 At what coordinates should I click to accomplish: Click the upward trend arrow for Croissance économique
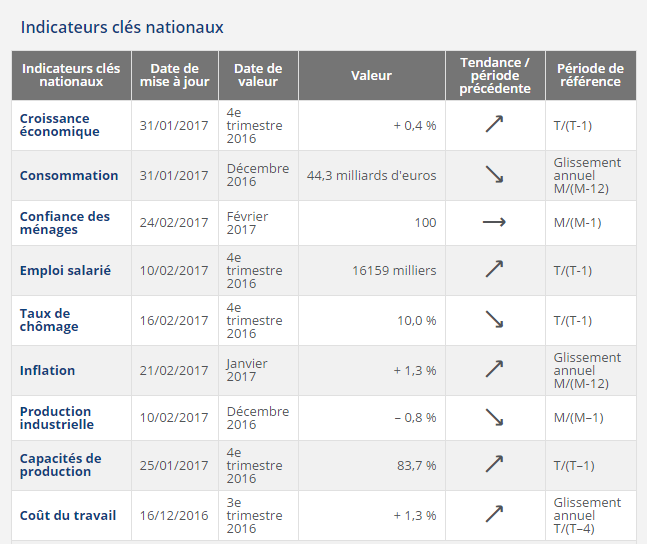[494, 125]
